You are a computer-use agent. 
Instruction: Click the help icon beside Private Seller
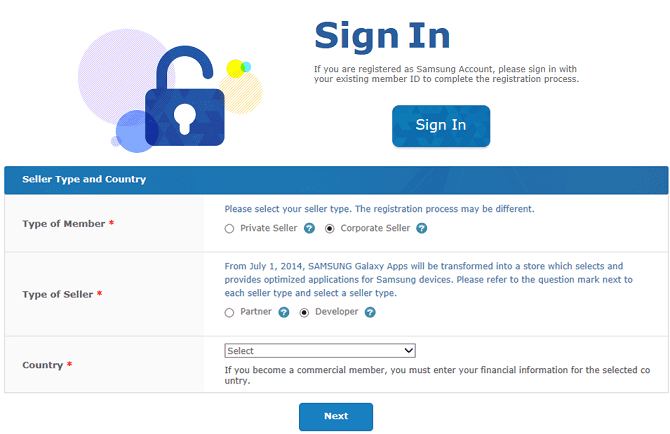(x=309, y=229)
